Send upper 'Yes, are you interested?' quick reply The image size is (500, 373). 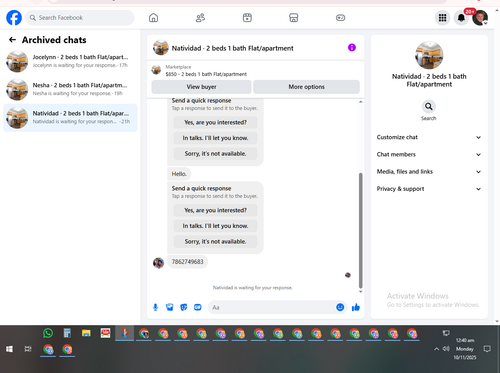click(215, 122)
